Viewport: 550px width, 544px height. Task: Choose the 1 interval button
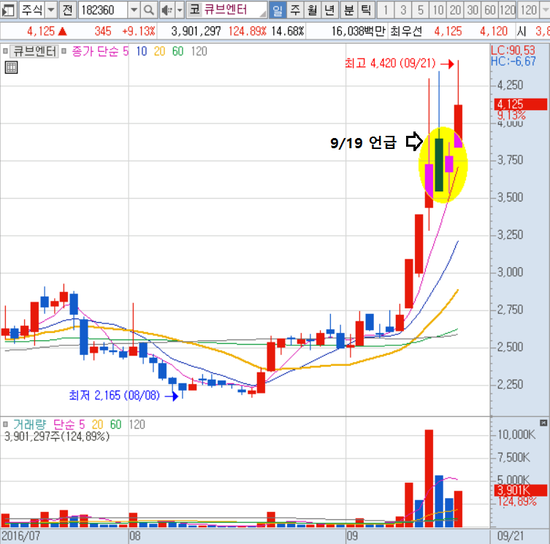point(385,10)
